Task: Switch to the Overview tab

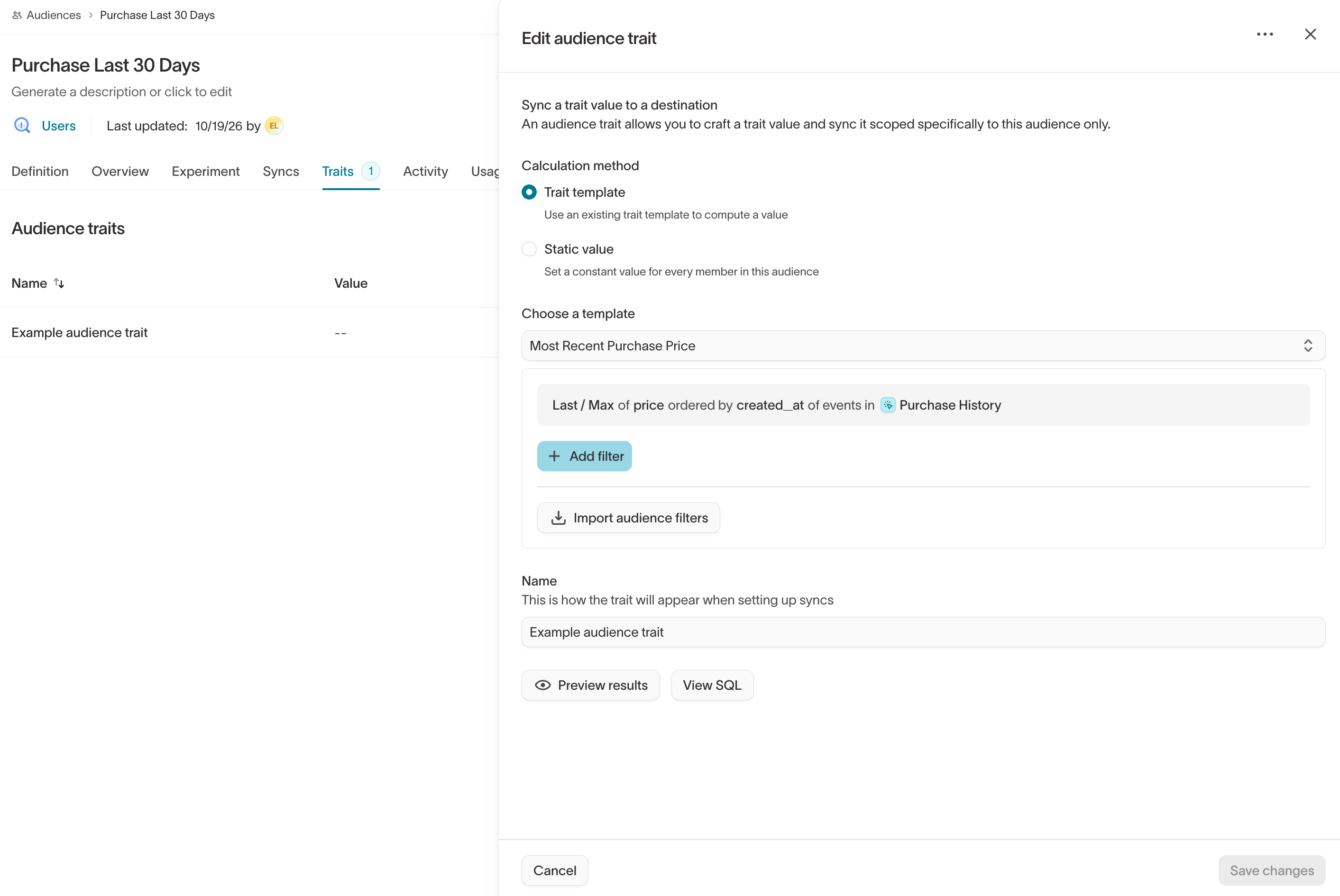Action: pyautogui.click(x=120, y=172)
